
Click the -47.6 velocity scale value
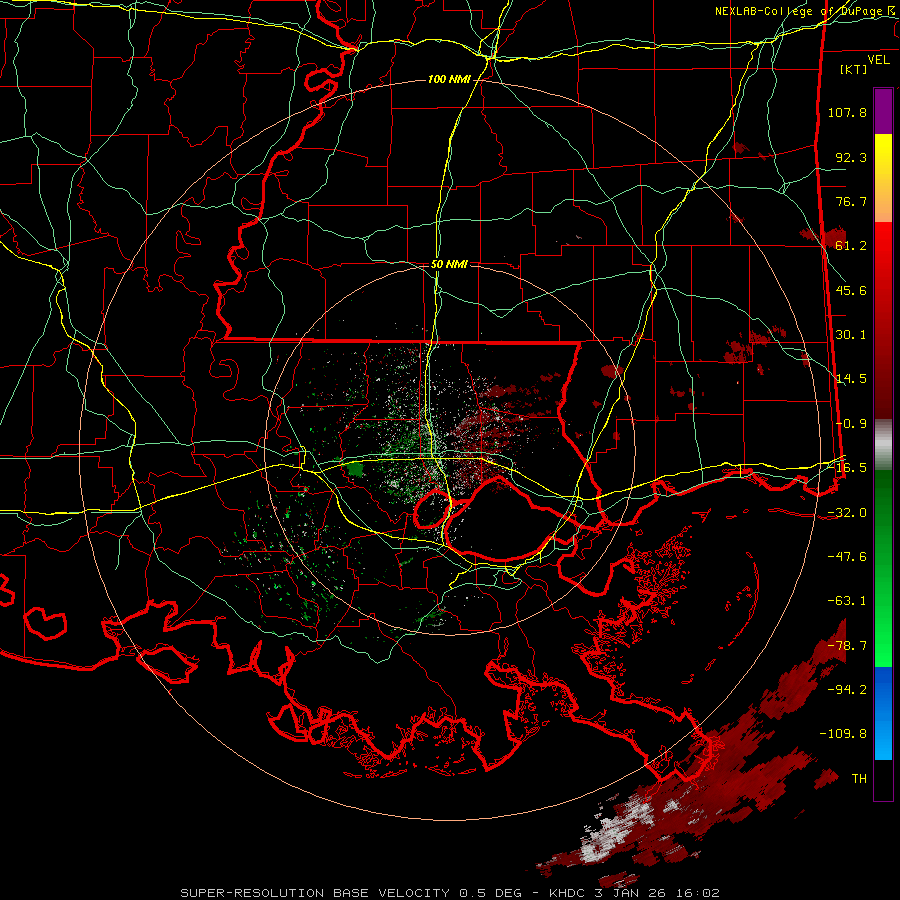847,557
